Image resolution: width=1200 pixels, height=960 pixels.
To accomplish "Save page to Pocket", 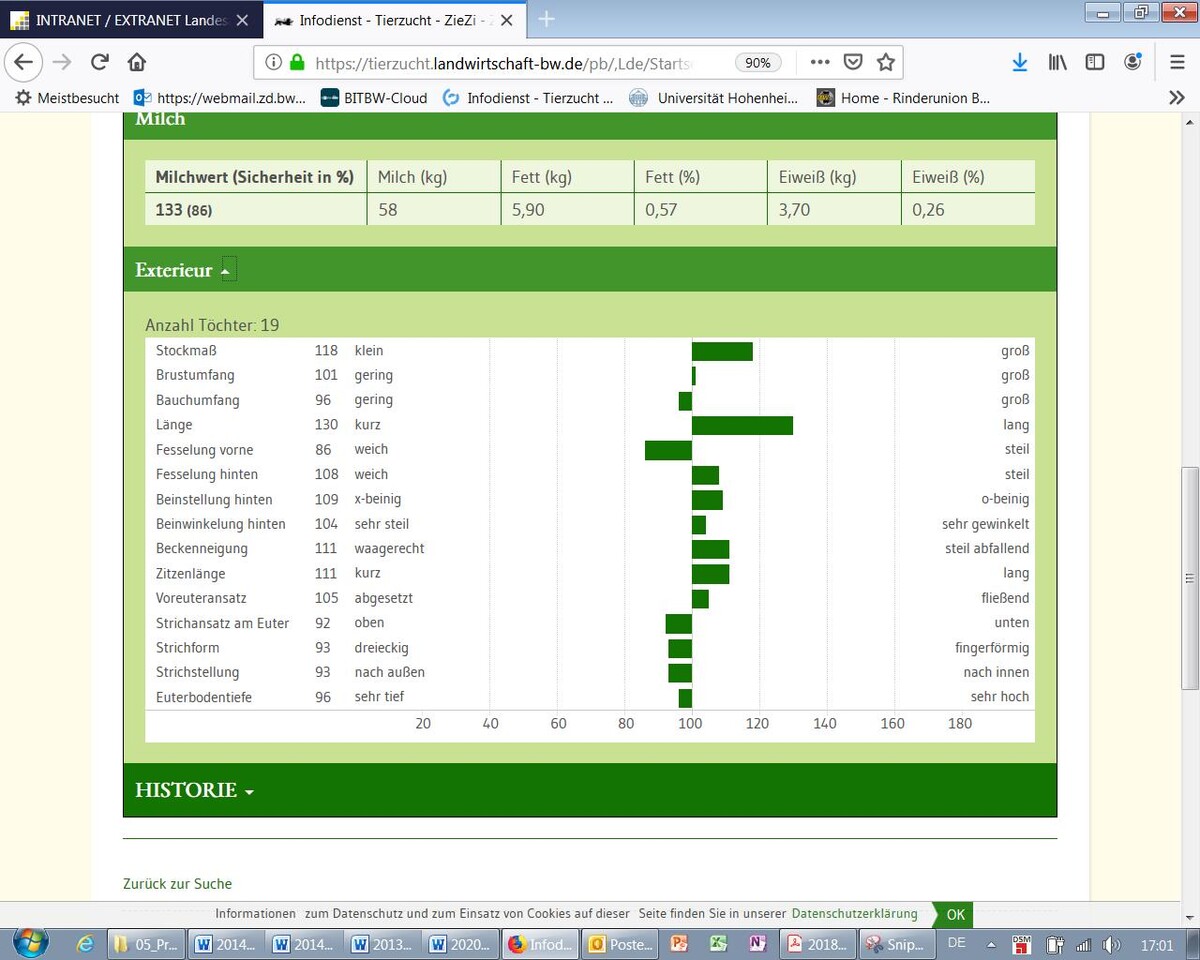I will point(852,62).
